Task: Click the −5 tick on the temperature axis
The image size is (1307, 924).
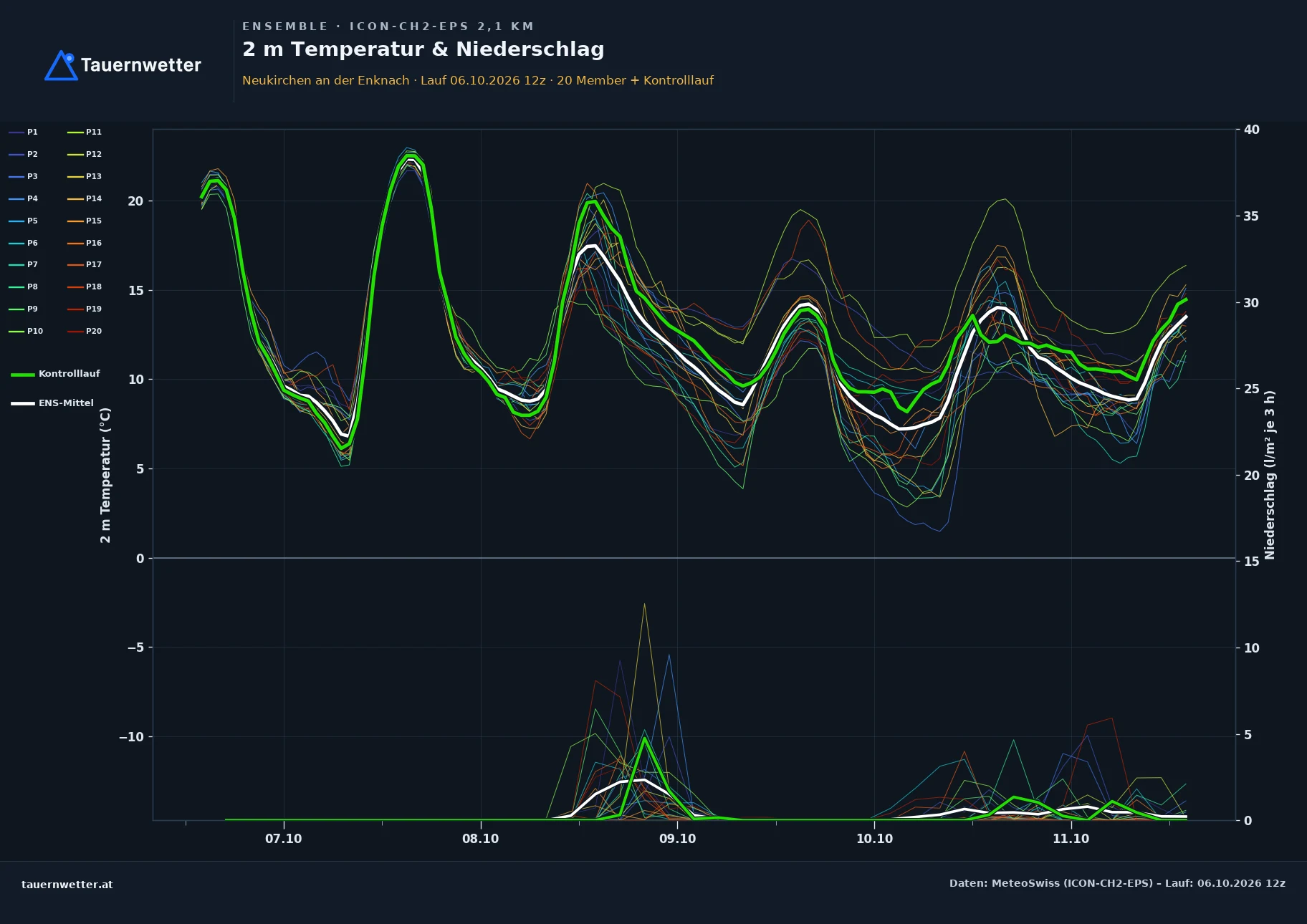Action: 135,648
